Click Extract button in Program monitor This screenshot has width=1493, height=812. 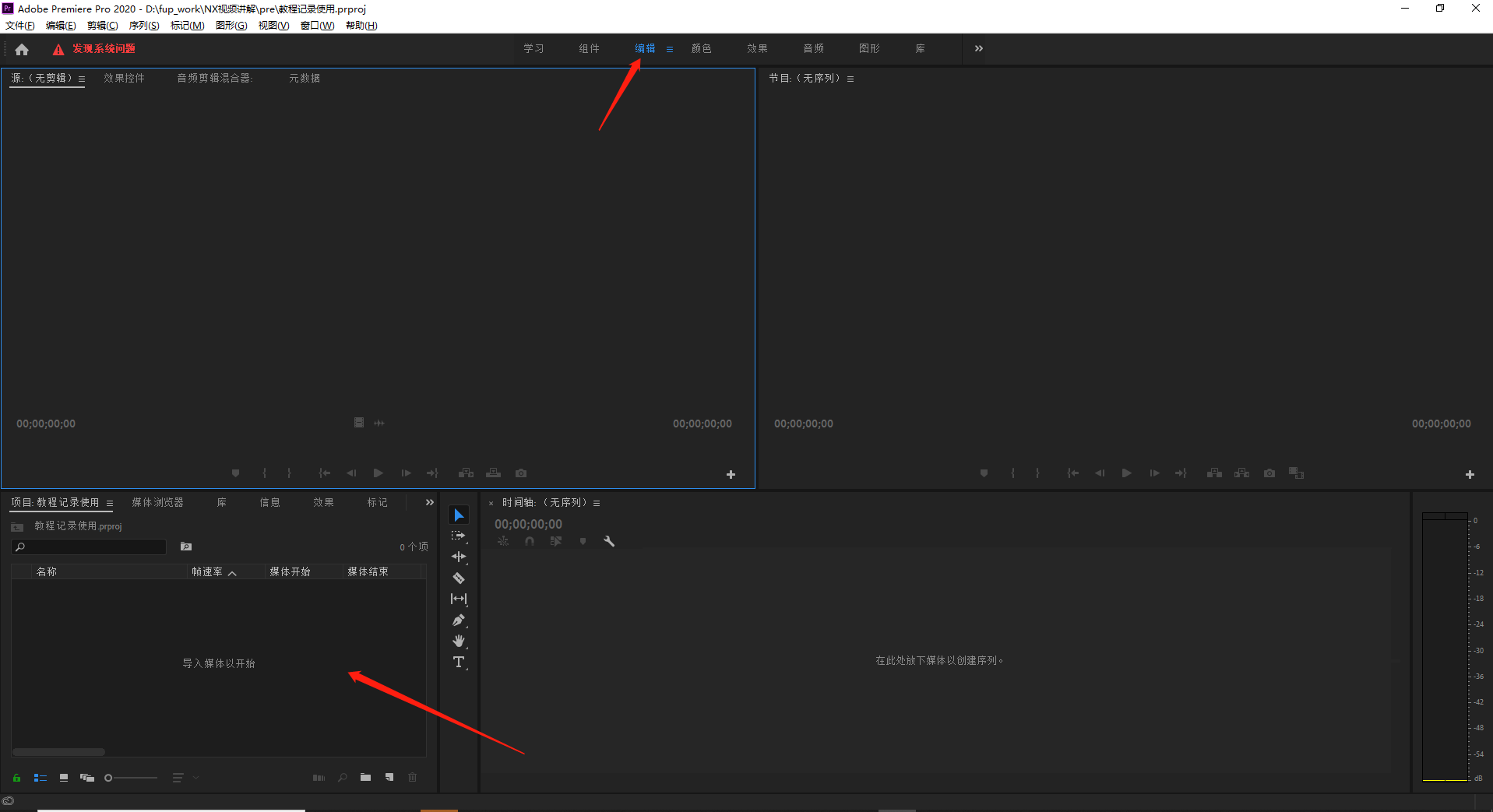point(1242,473)
